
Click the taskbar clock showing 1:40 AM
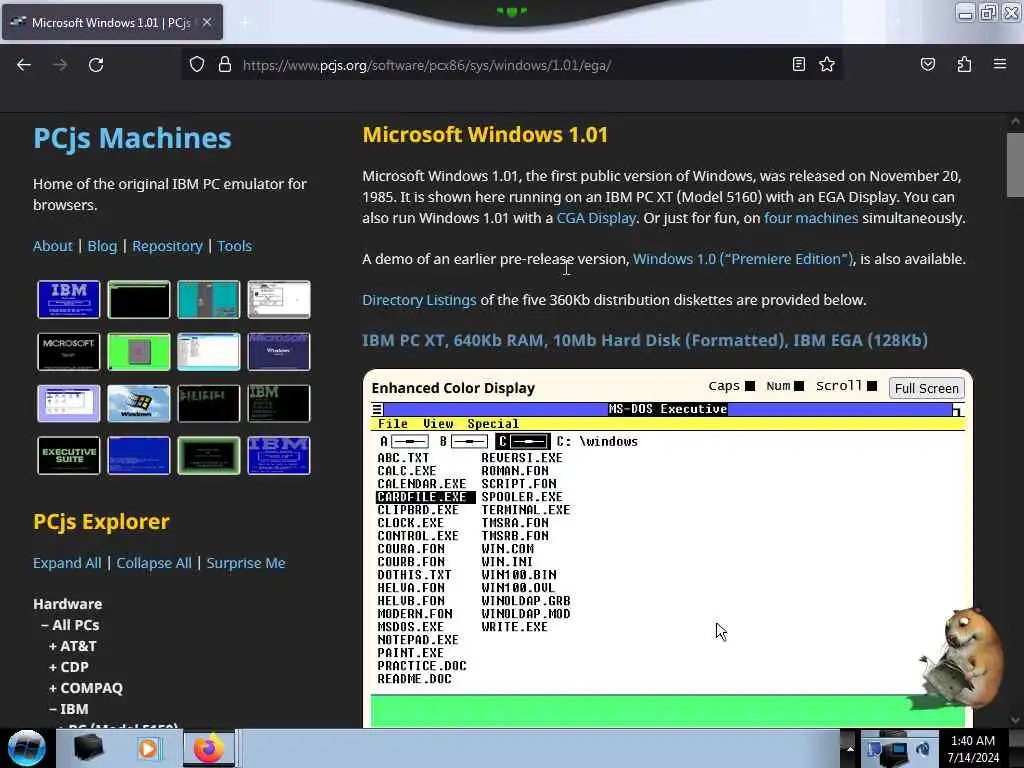(x=972, y=748)
